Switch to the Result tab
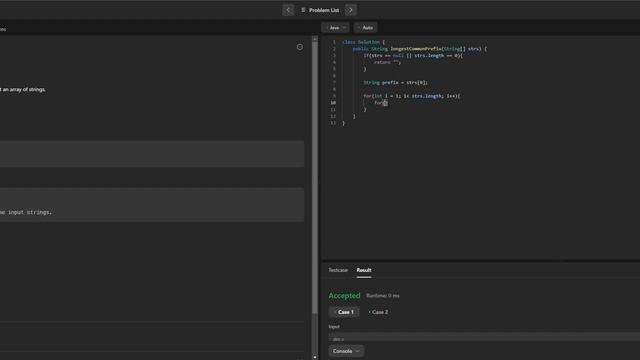Image resolution: width=640 pixels, height=360 pixels. point(364,270)
